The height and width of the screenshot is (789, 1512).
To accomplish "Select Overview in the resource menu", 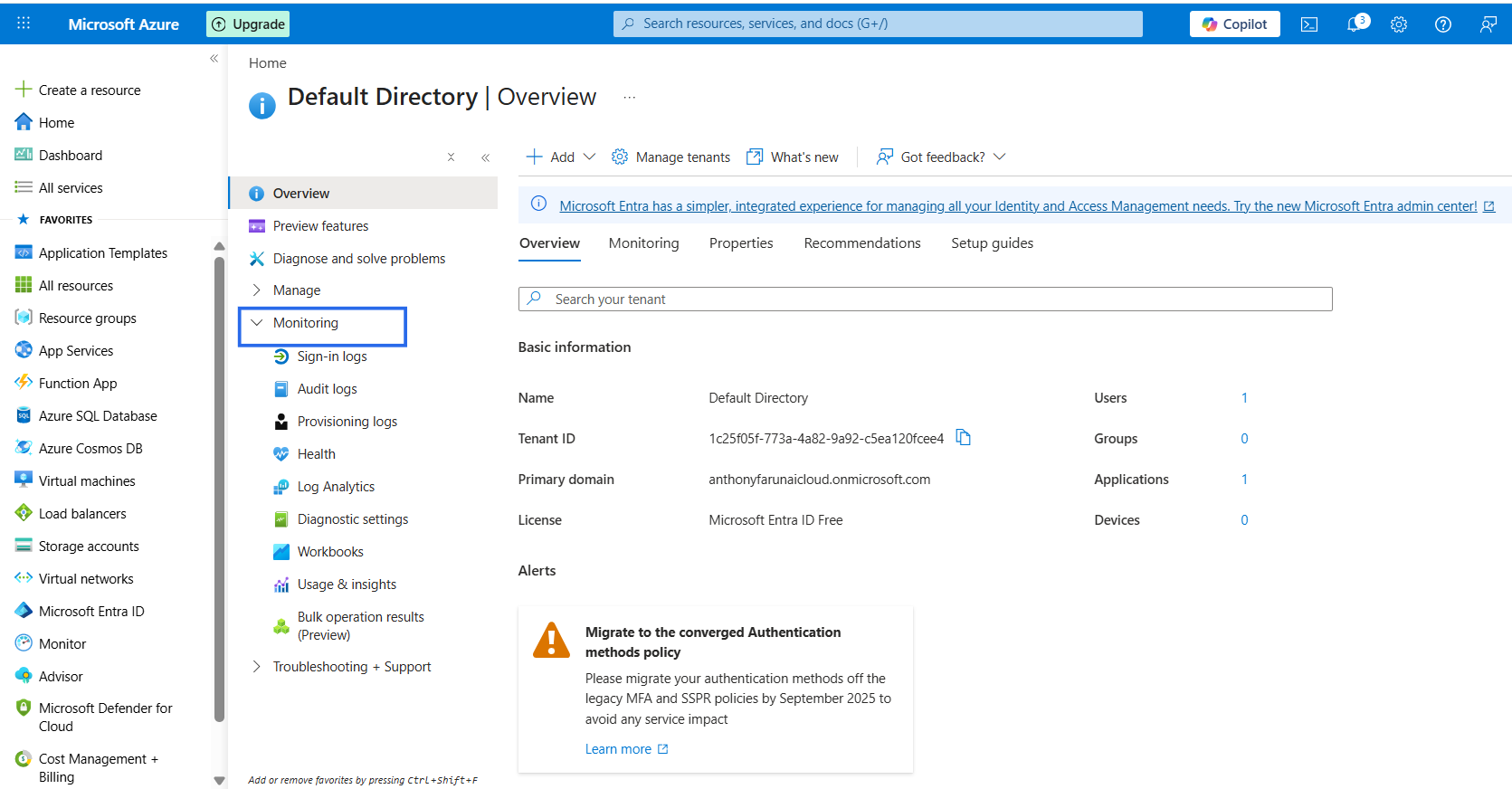I will pos(363,194).
